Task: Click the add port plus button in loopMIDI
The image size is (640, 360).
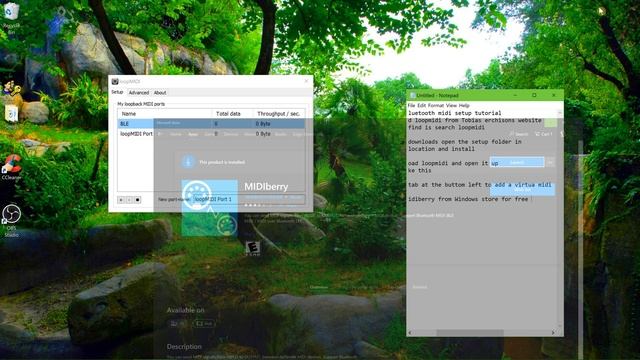Action: click(121, 200)
